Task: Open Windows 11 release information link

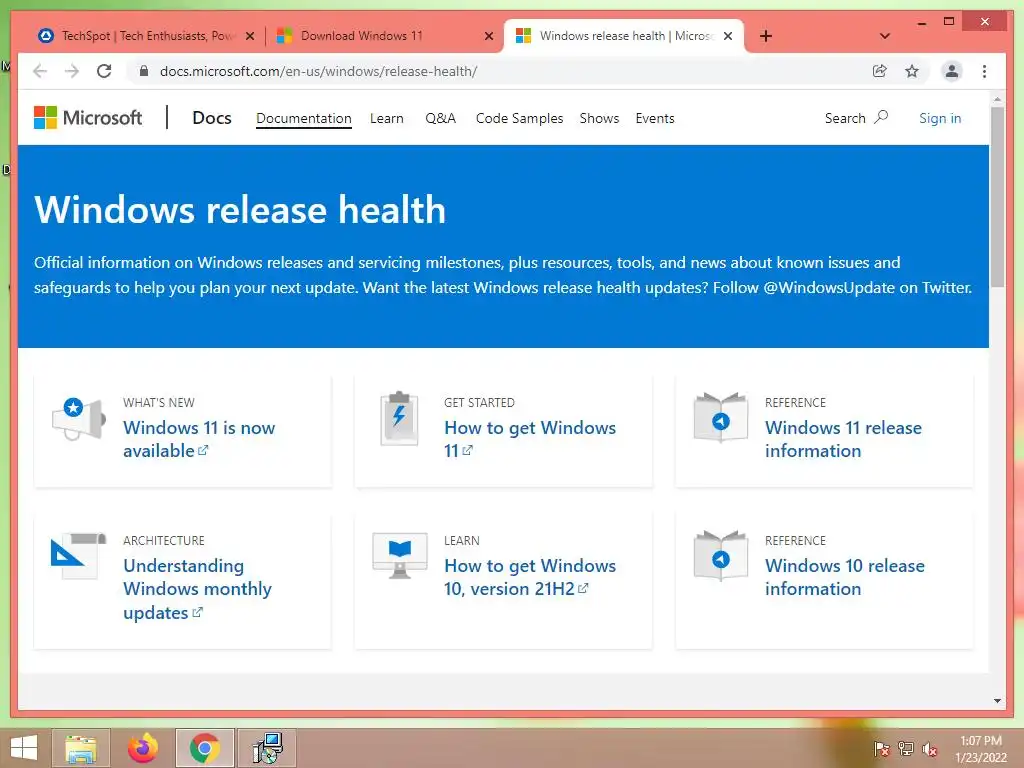Action: [x=843, y=439]
